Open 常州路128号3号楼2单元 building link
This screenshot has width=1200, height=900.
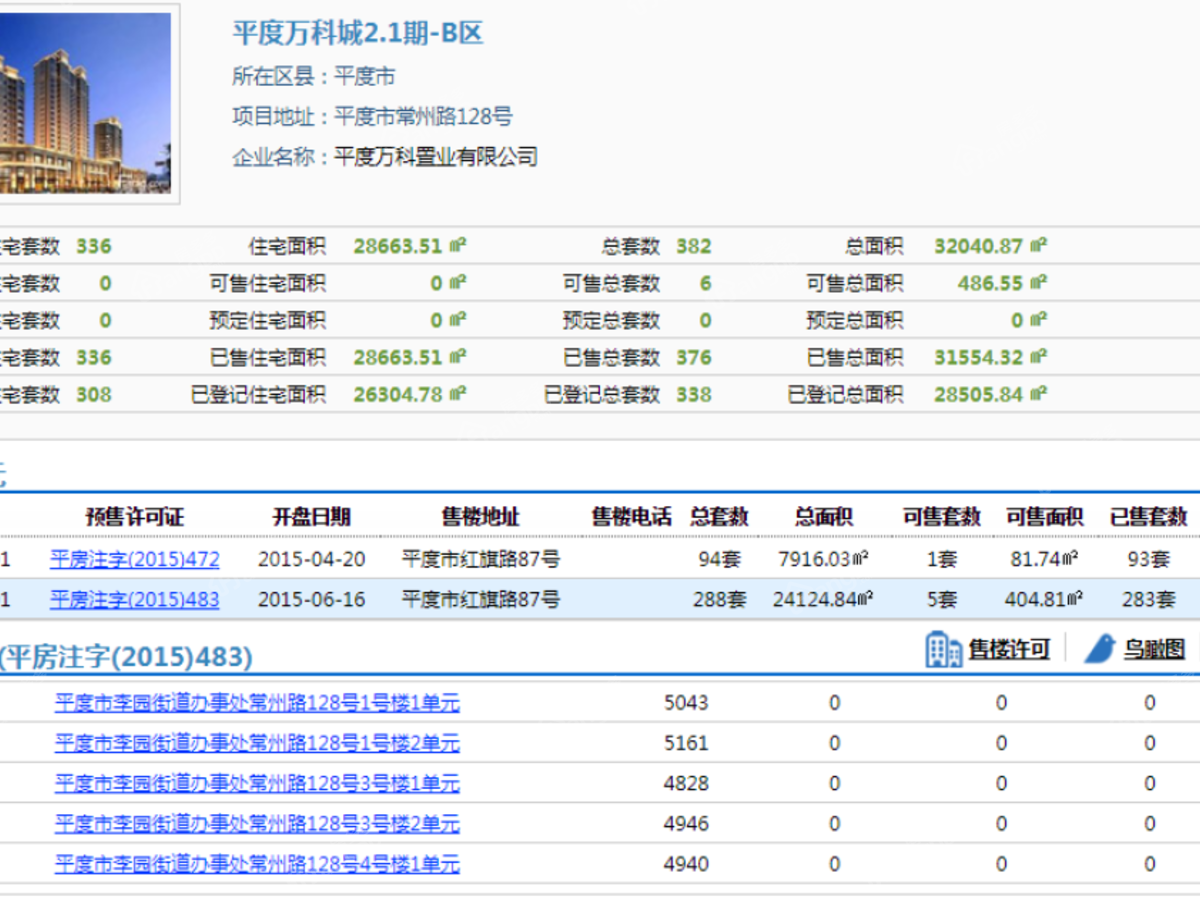point(257,824)
